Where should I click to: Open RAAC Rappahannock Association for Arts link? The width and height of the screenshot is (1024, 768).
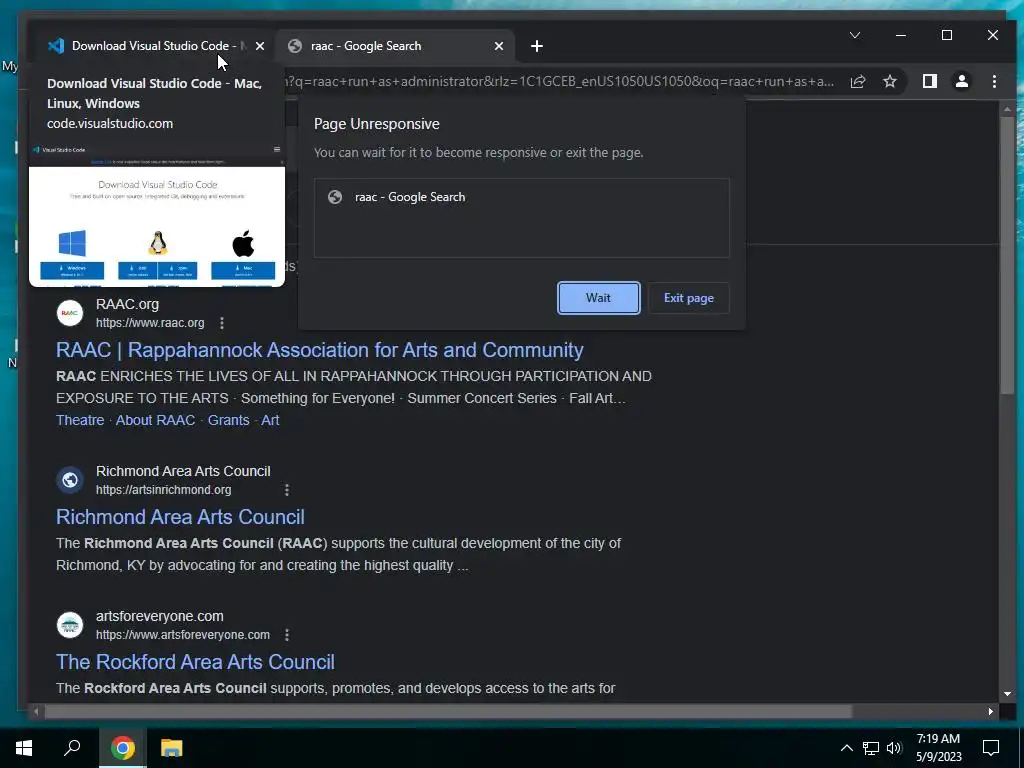(x=320, y=350)
